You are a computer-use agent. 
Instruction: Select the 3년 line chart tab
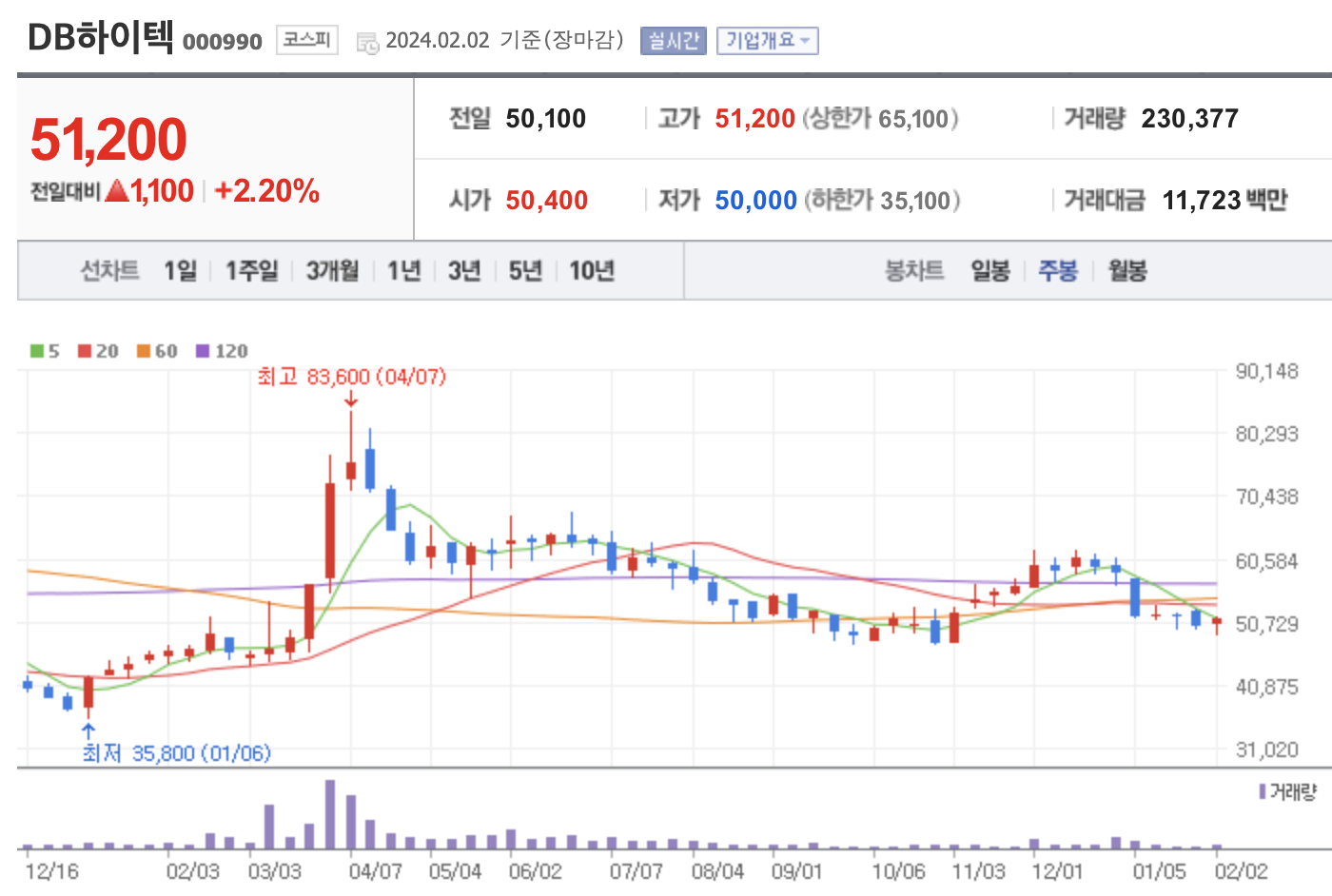464,271
